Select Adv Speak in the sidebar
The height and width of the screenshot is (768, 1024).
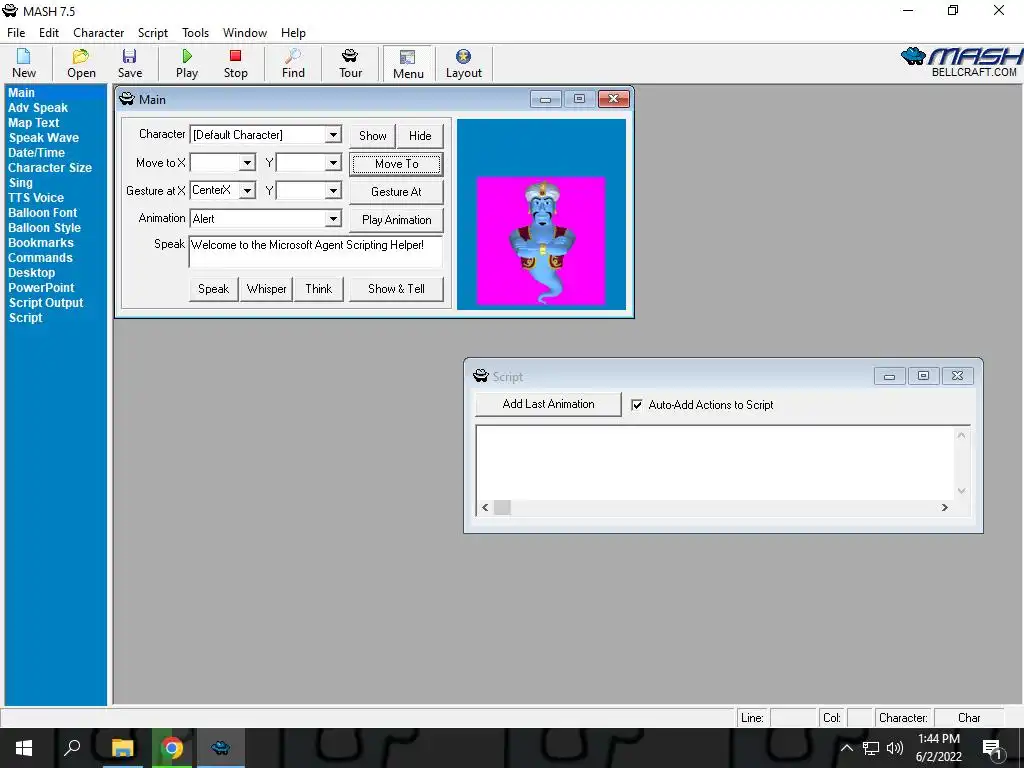click(x=38, y=108)
